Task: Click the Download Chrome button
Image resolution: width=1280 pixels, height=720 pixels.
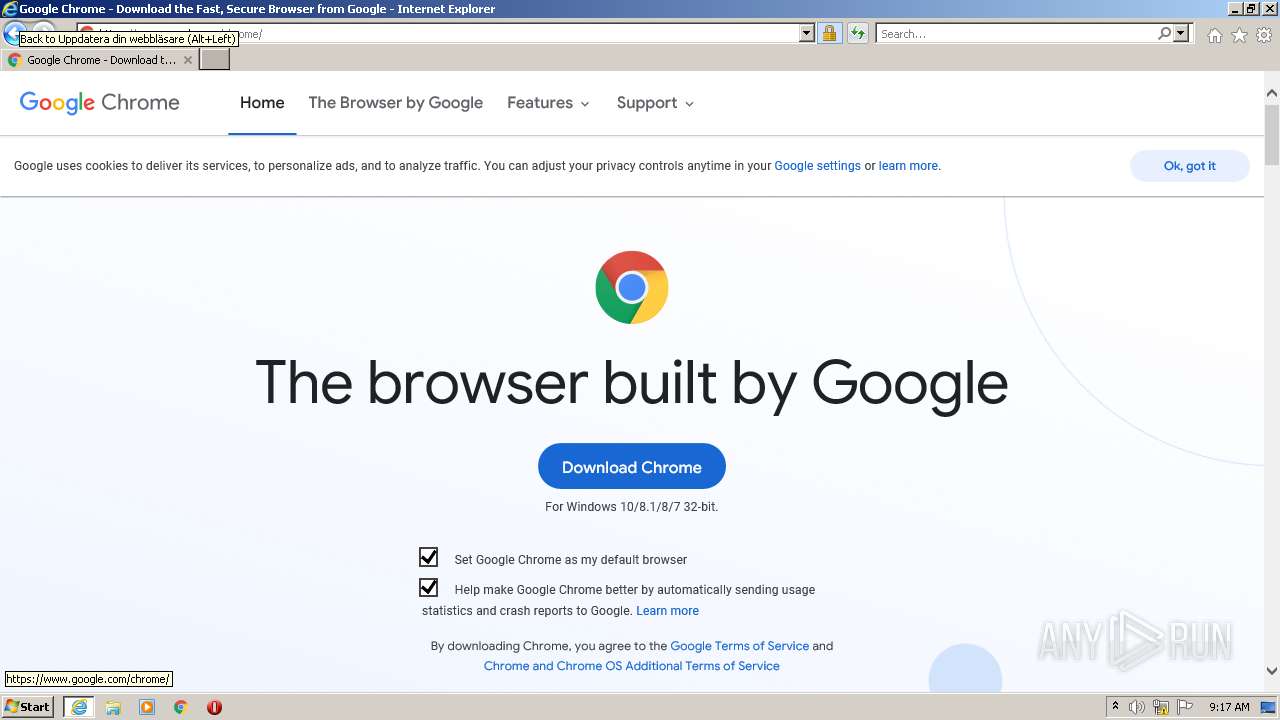Action: pyautogui.click(x=632, y=467)
